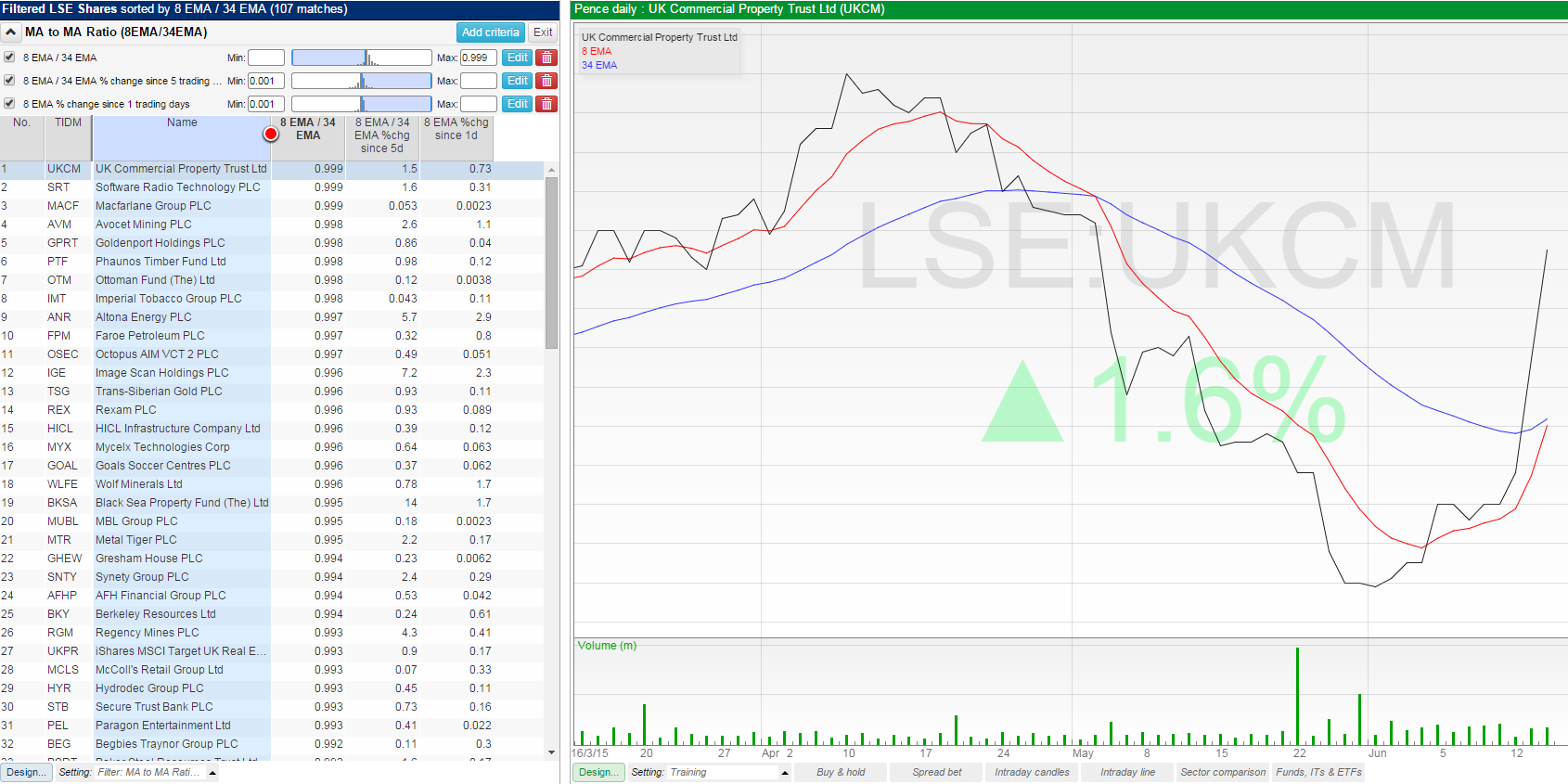This screenshot has width=1568, height=784.
Task: Open chart Setting dropdown showing Training
Action: (729, 772)
